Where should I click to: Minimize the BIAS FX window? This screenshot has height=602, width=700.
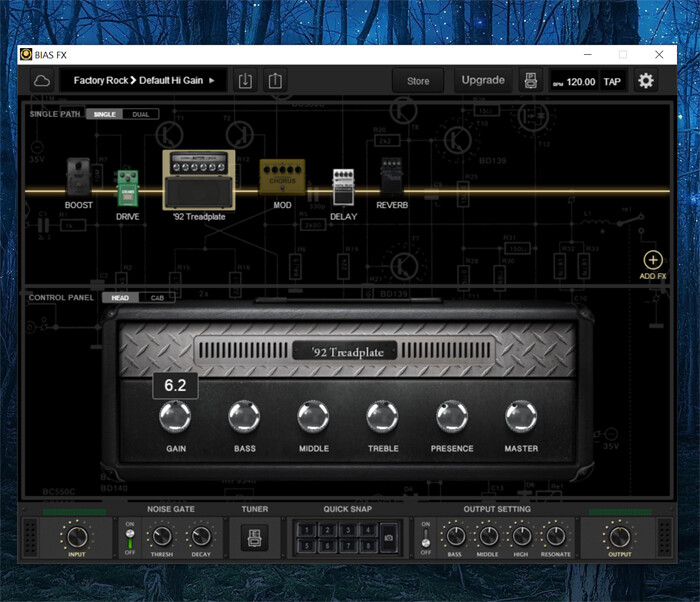click(x=588, y=54)
